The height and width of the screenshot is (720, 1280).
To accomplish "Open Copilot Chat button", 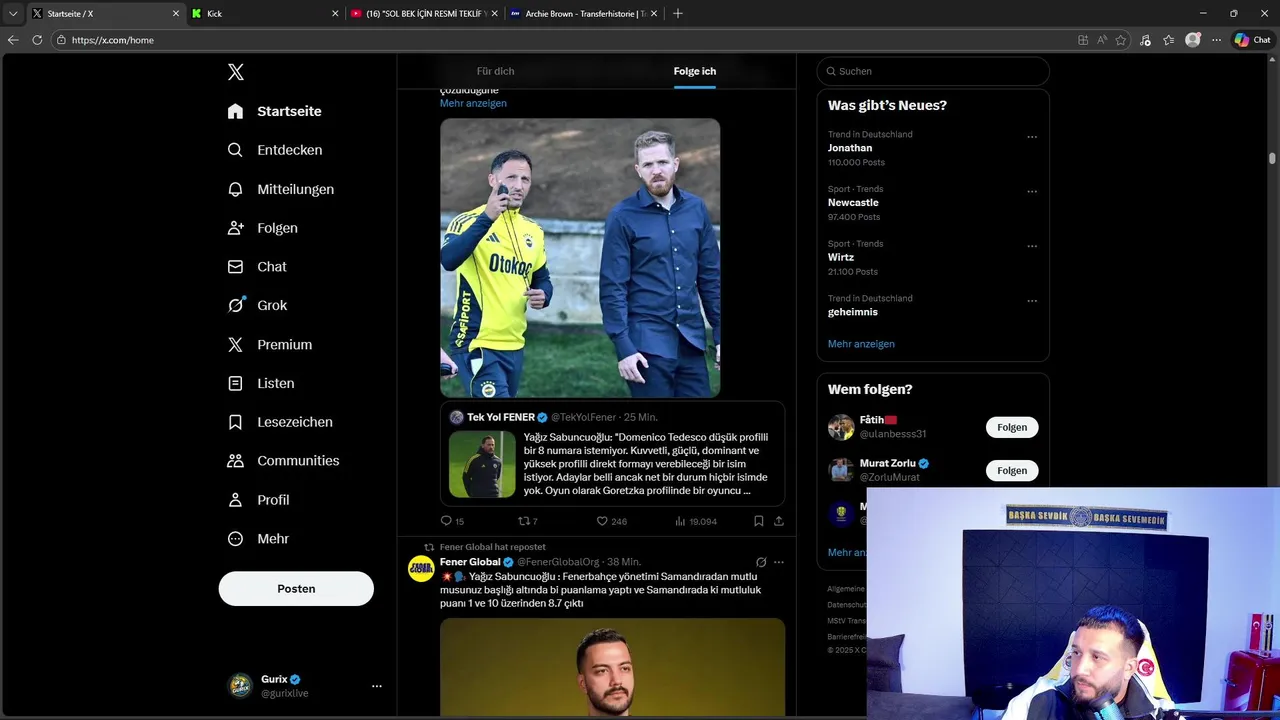I will pos(1252,40).
